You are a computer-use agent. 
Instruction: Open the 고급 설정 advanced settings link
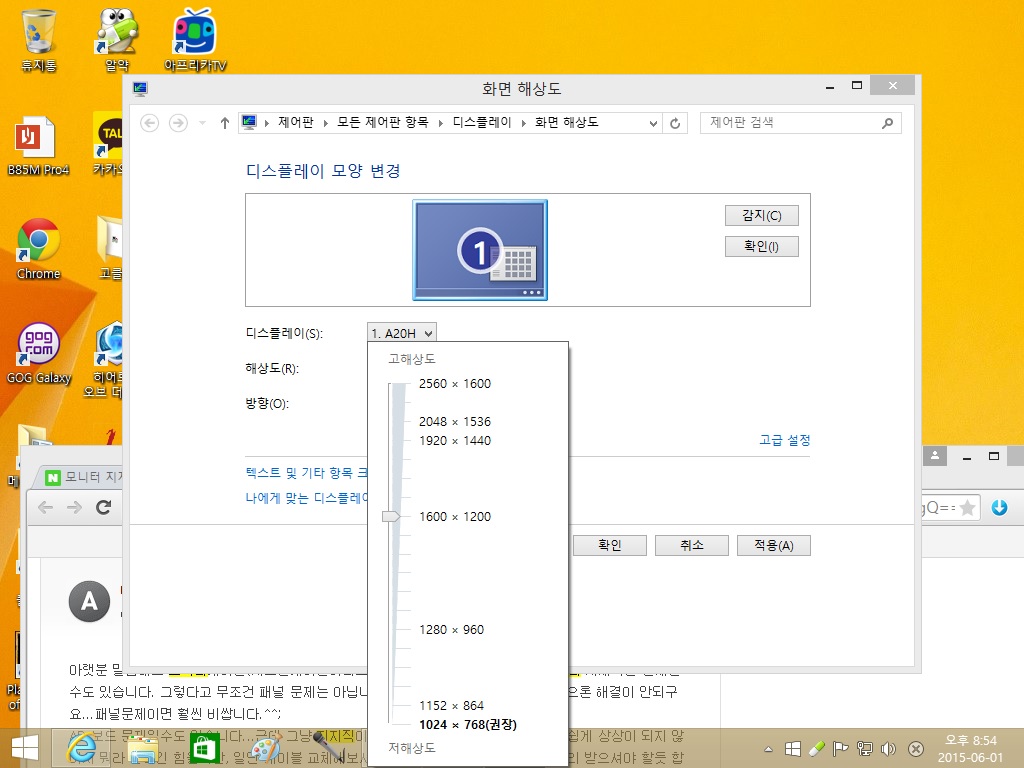[784, 440]
